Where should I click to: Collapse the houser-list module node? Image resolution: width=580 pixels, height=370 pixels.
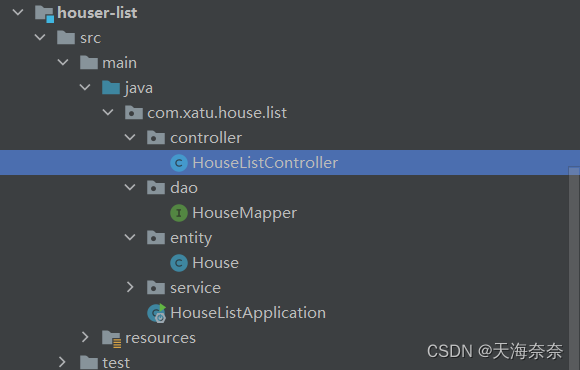click(18, 13)
